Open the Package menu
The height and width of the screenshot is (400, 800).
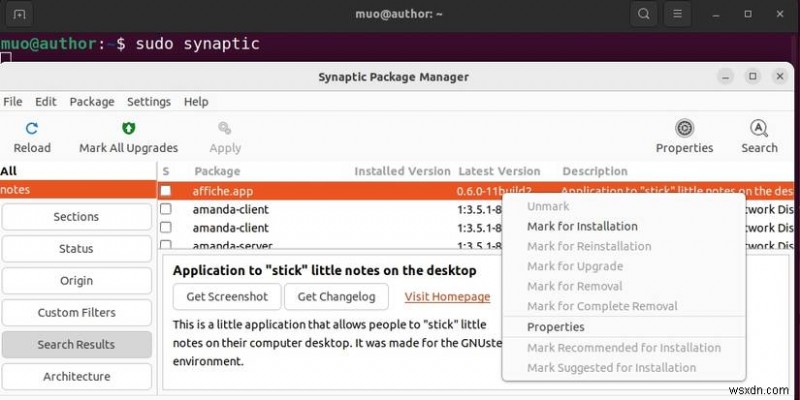[92, 102]
